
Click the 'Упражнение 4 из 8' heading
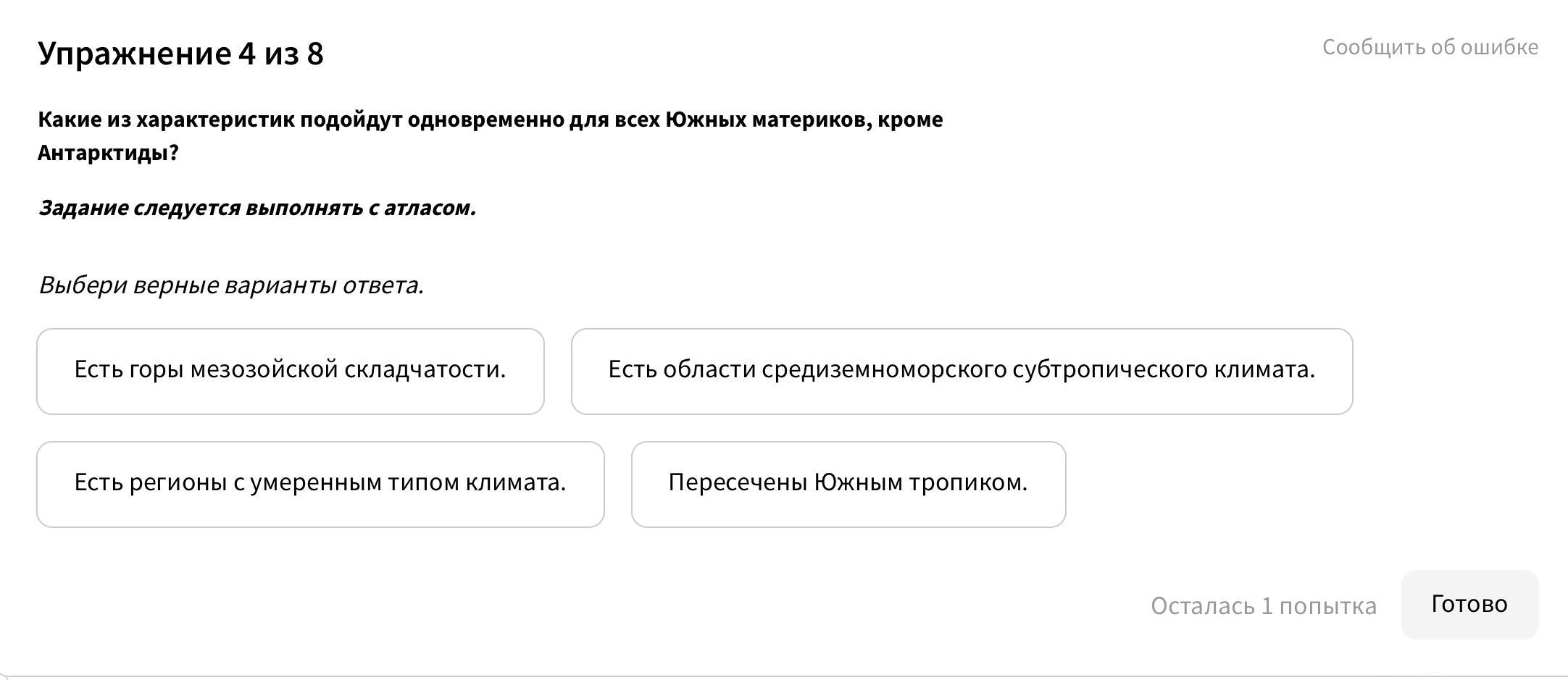[180, 54]
